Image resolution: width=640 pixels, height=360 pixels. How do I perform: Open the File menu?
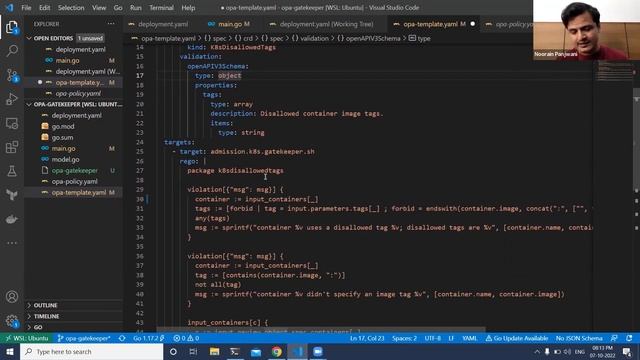point(26,8)
